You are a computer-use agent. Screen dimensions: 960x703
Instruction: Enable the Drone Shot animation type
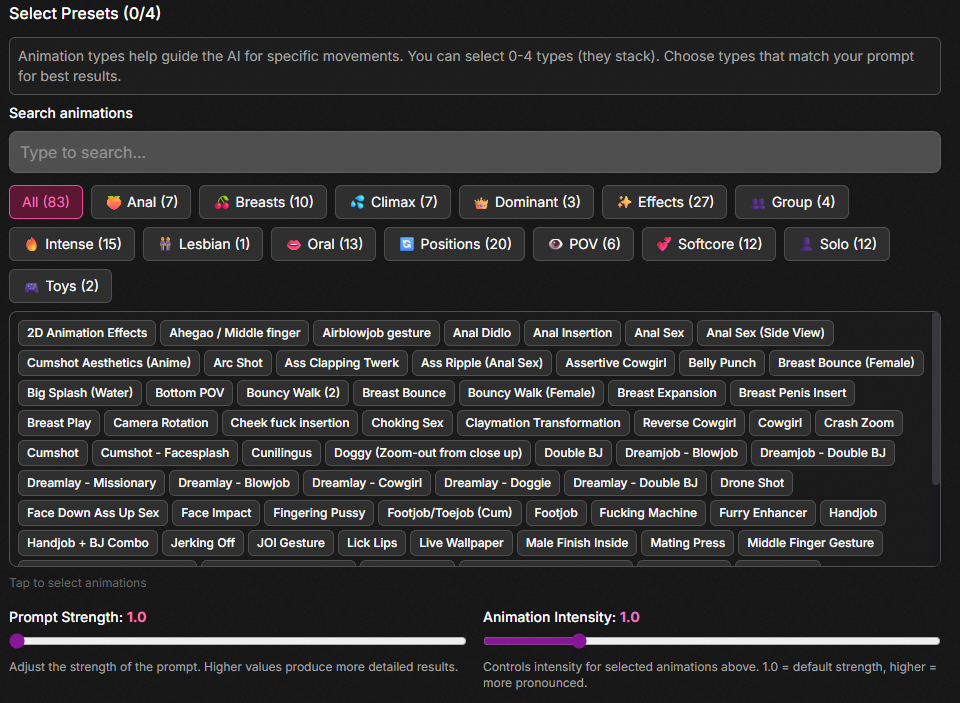[x=751, y=483]
